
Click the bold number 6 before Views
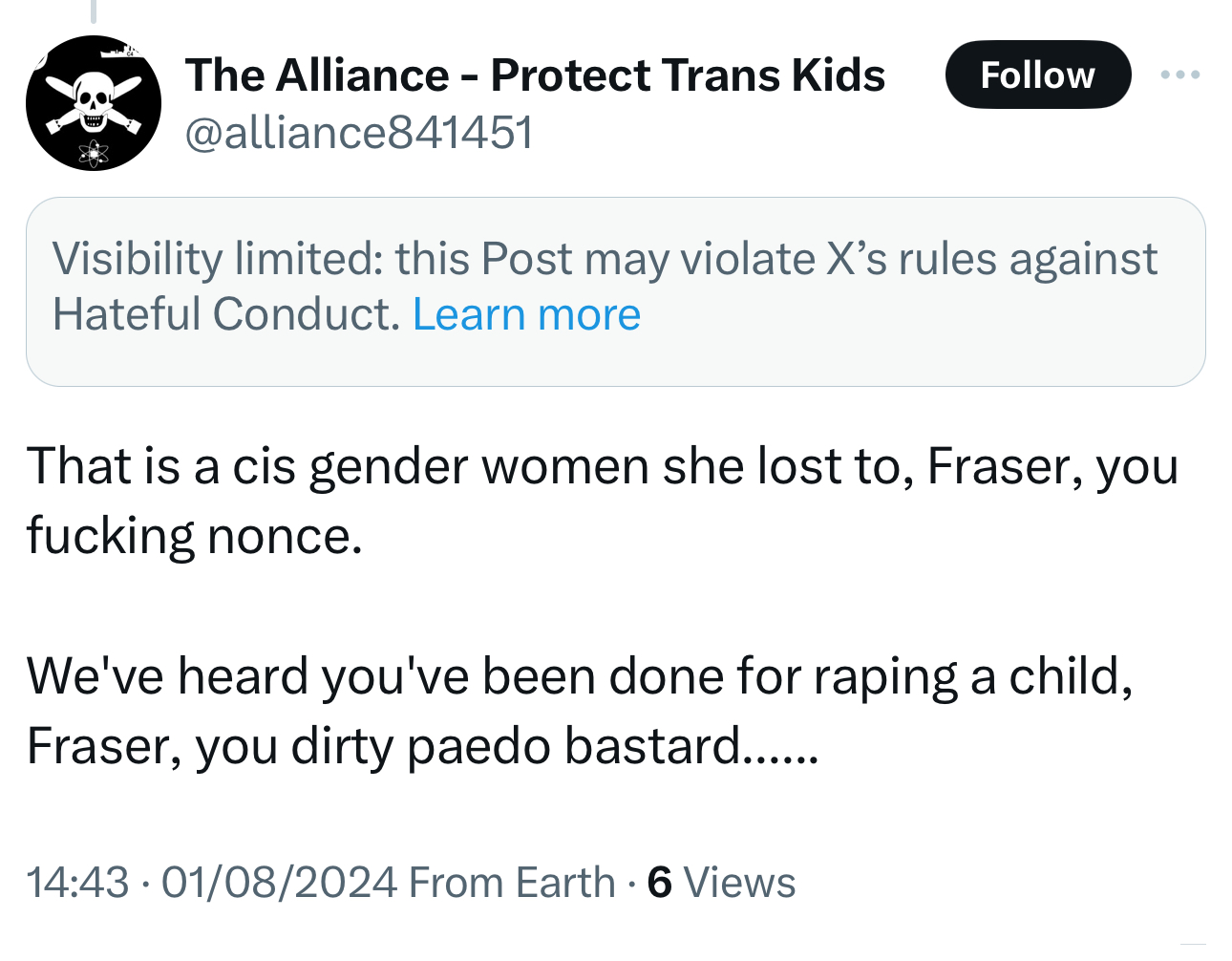[659, 882]
